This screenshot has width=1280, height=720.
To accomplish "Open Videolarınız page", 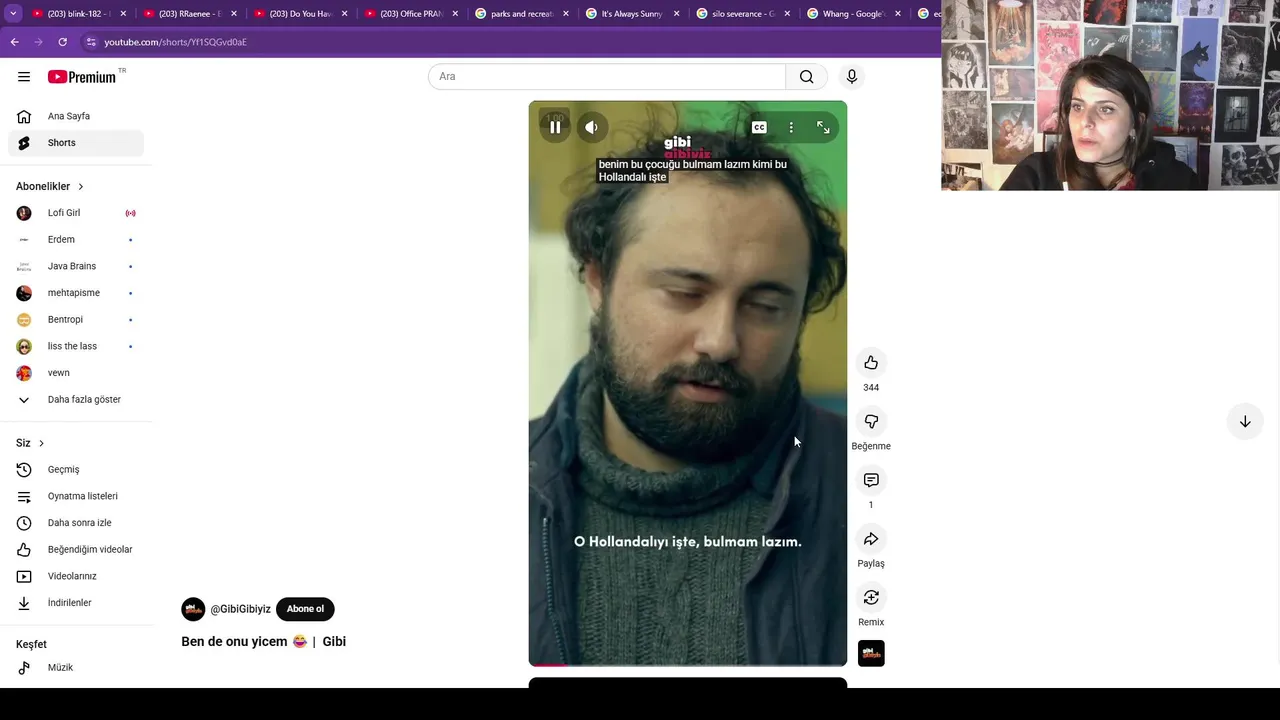I will (x=76, y=576).
